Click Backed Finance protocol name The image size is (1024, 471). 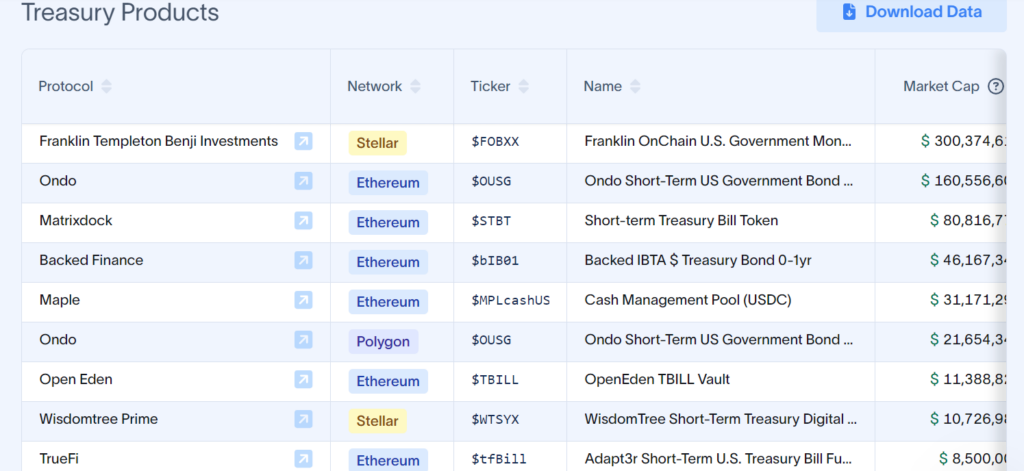pyautogui.click(x=91, y=261)
